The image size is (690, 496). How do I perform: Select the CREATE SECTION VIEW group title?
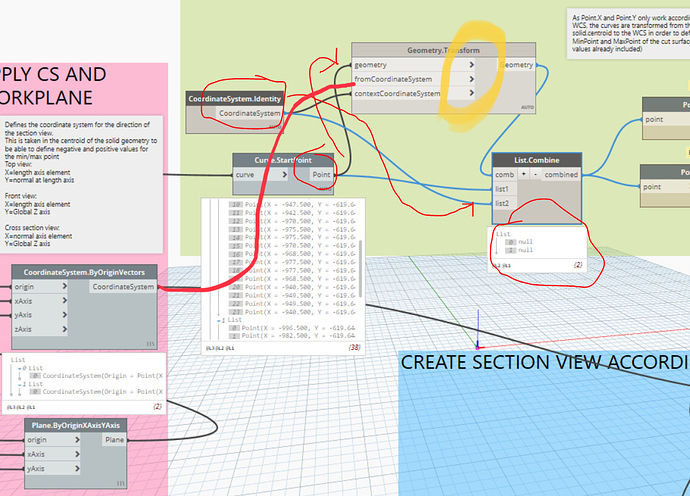click(x=545, y=362)
